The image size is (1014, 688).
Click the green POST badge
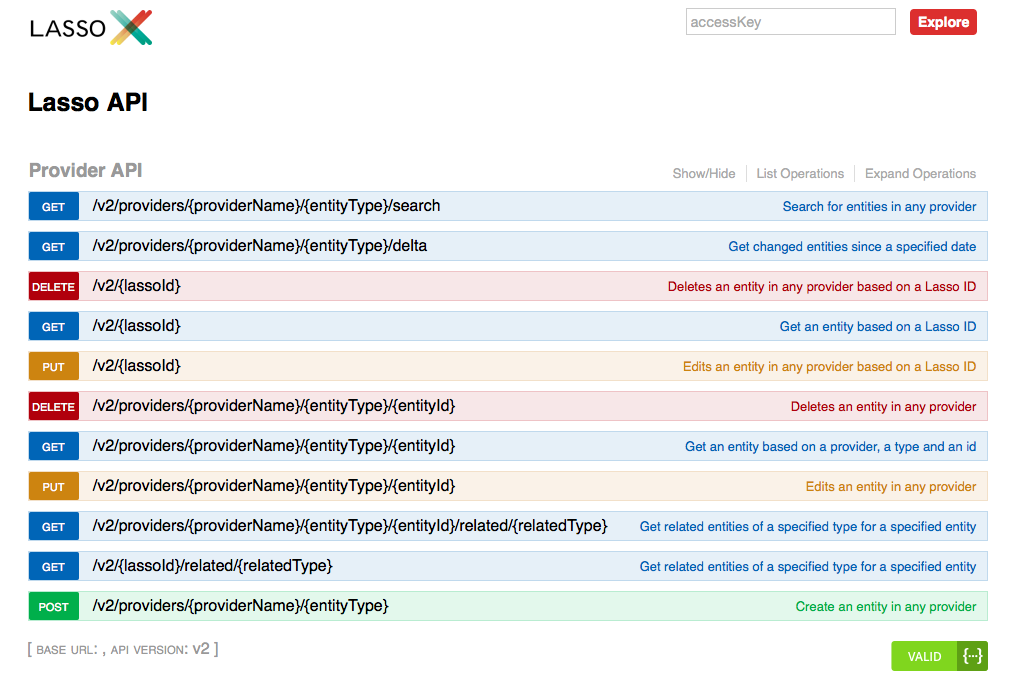click(54, 607)
